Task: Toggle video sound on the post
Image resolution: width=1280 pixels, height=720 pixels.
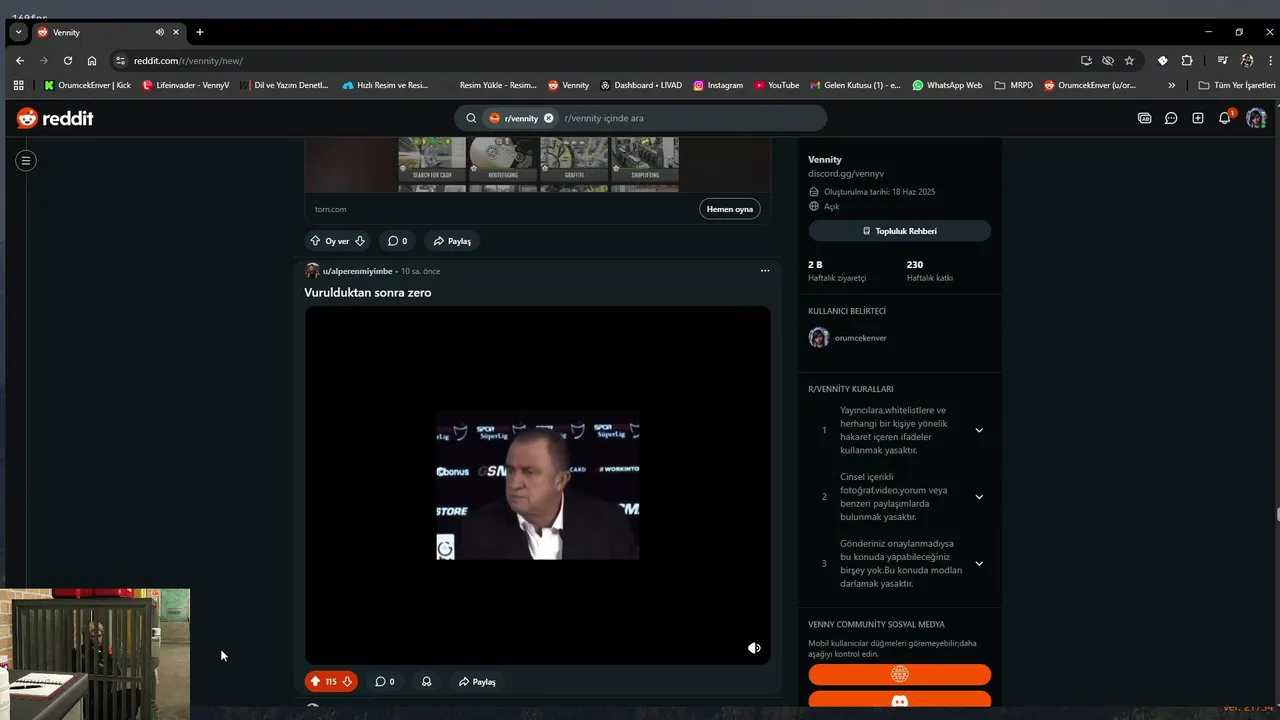Action: point(754,648)
